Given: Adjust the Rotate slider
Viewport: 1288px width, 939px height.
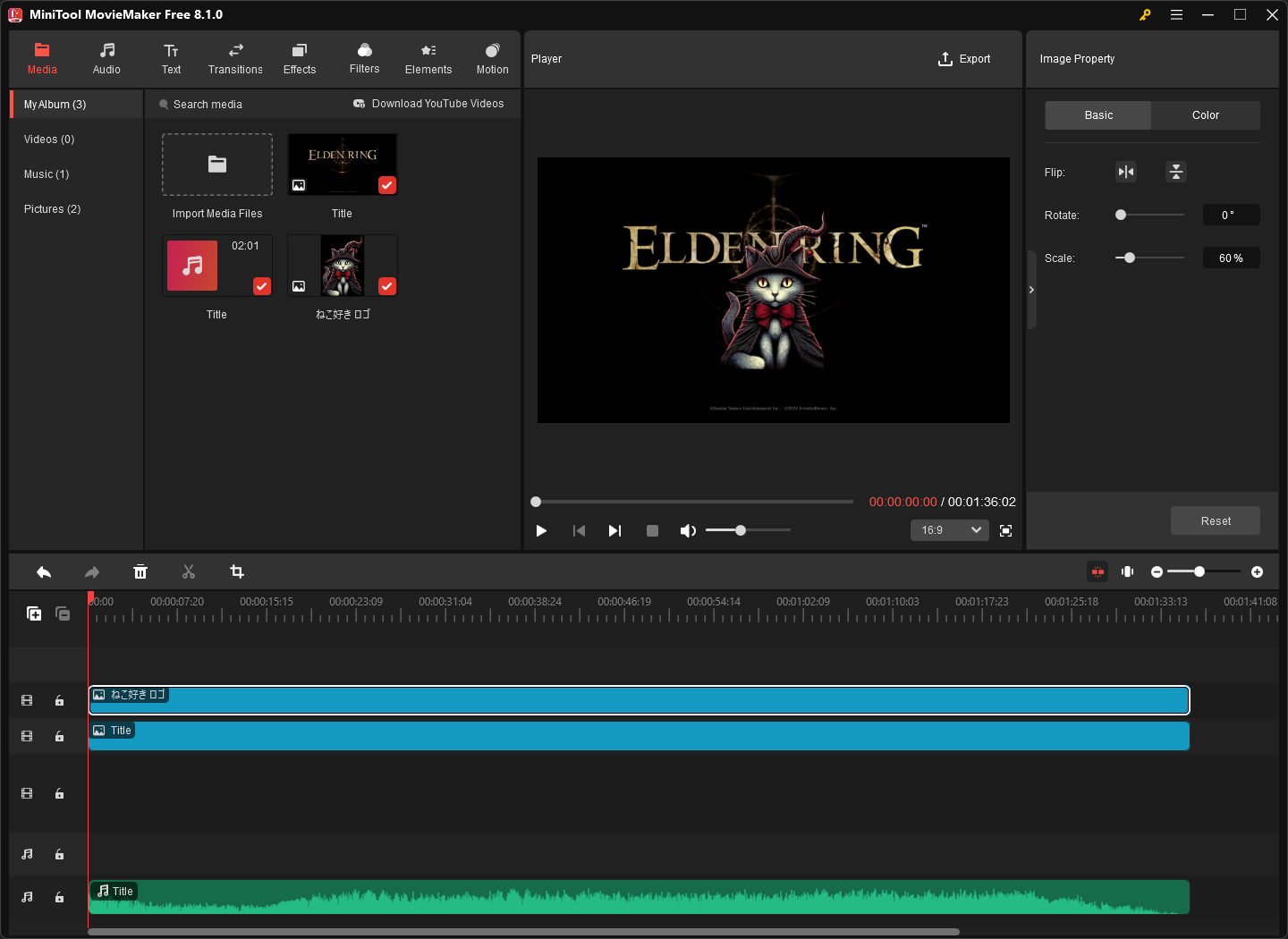Looking at the screenshot, I should click(x=1150, y=215).
